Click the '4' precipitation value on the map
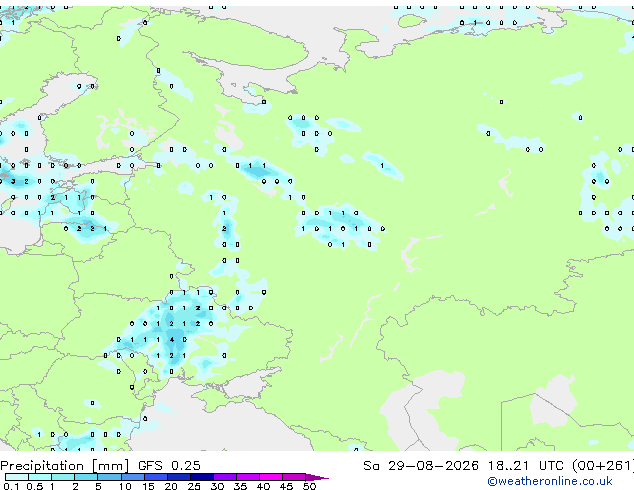Screen dimensions: 634x490 (172, 340)
